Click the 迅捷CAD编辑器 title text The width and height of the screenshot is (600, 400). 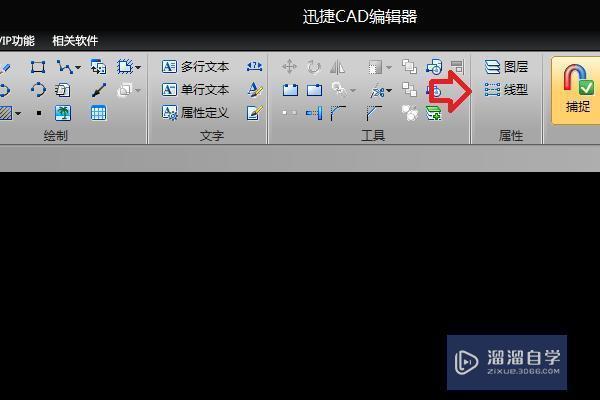(360, 17)
